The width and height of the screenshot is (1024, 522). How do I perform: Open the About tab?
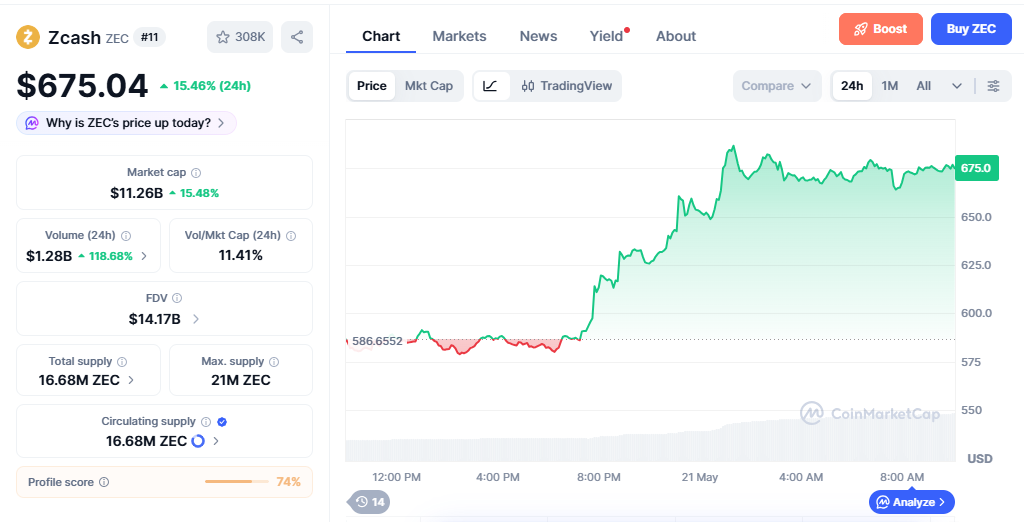[x=676, y=36]
